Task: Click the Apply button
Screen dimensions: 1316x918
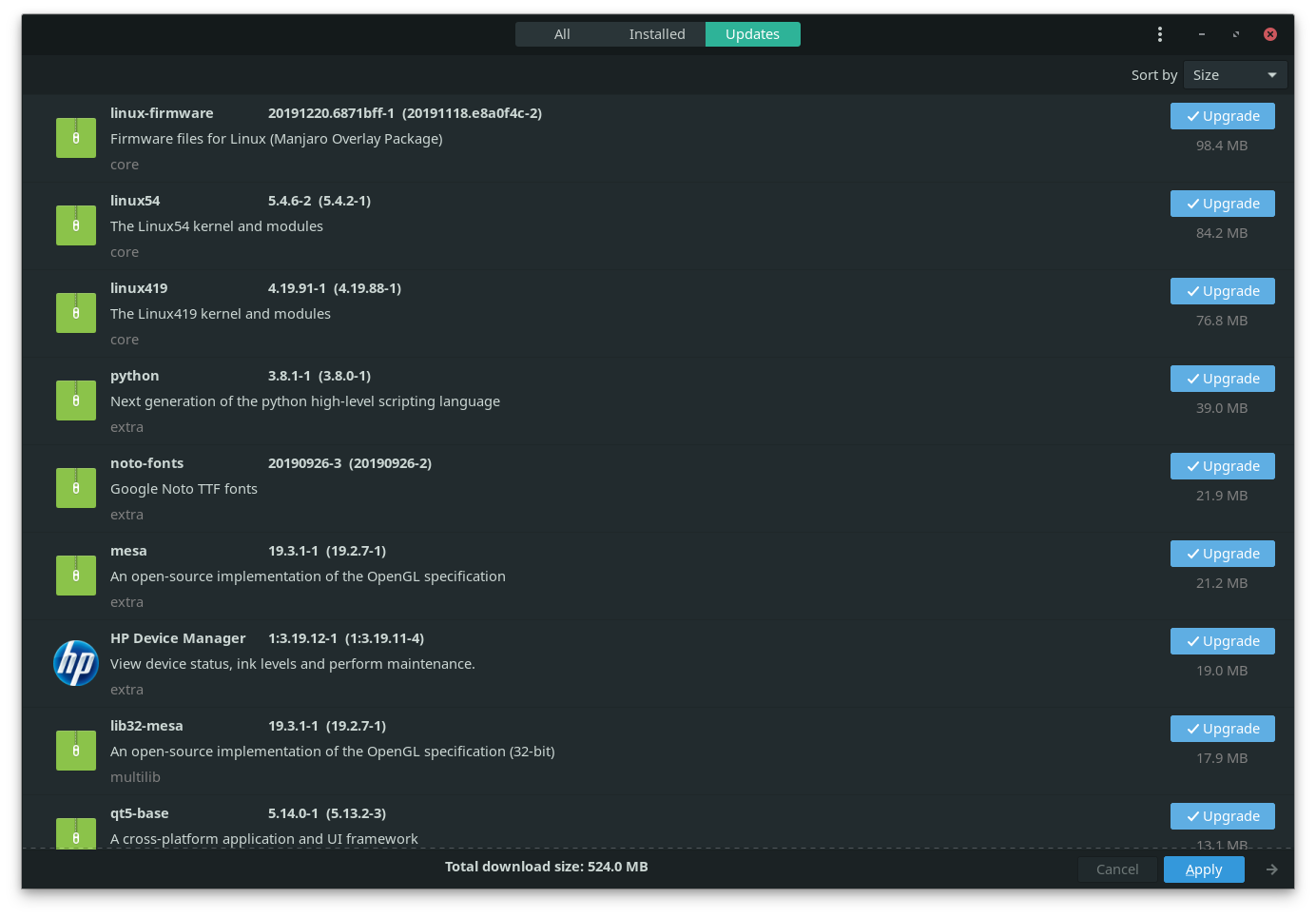Action: pyautogui.click(x=1204, y=869)
